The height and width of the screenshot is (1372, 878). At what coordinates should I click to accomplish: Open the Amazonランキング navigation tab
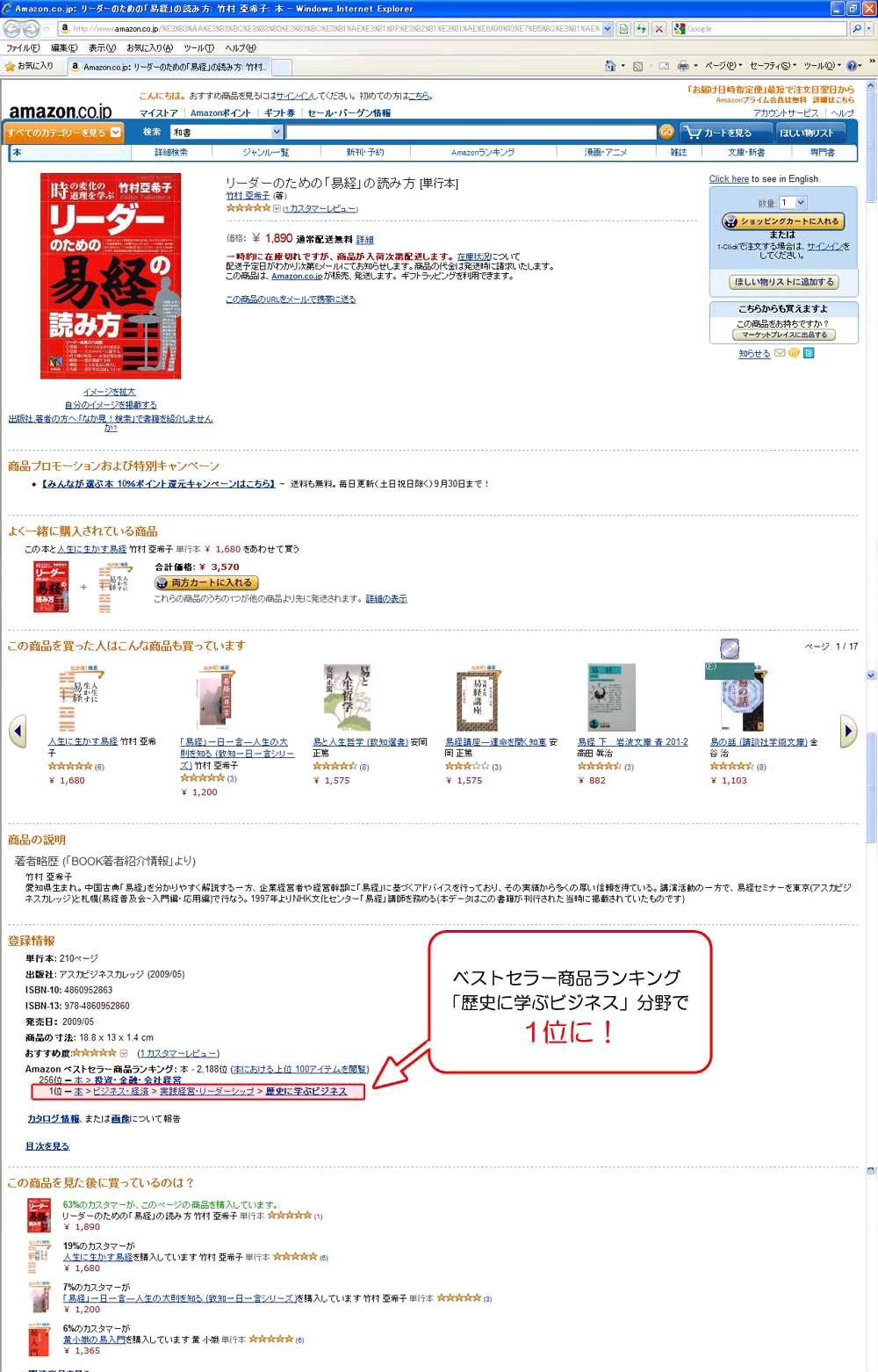pyautogui.click(x=483, y=153)
